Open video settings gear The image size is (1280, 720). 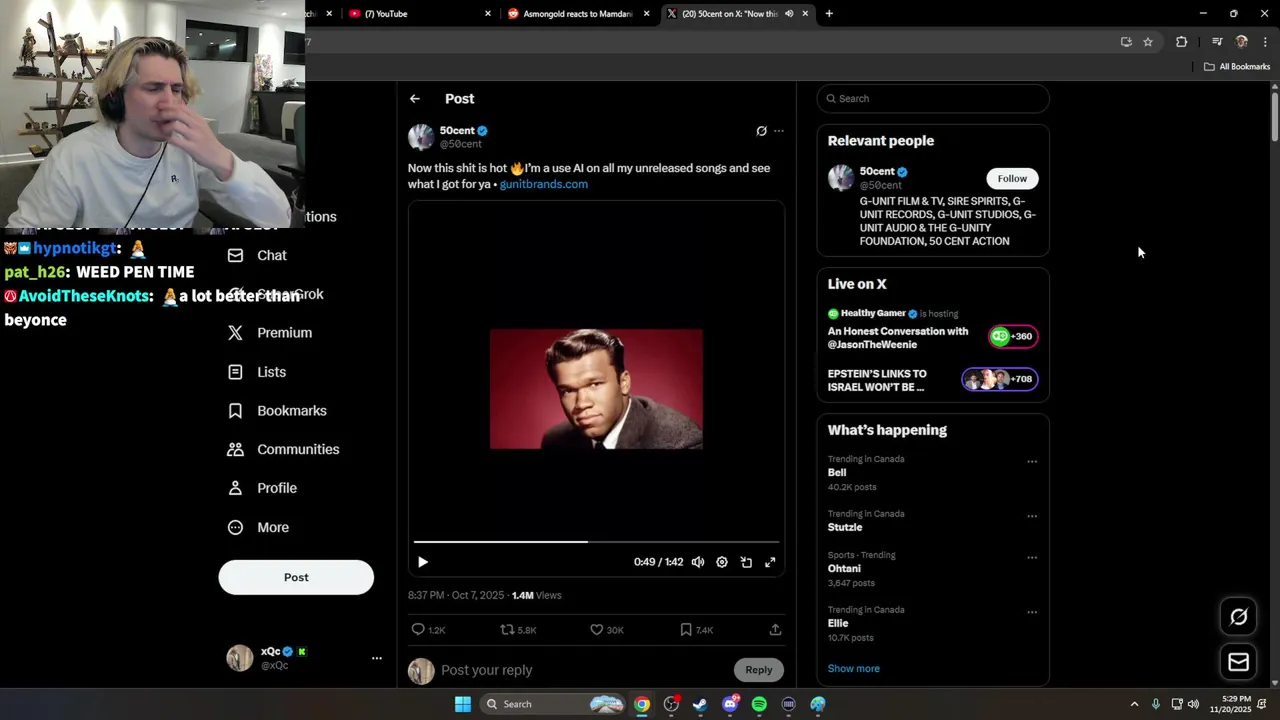point(722,562)
